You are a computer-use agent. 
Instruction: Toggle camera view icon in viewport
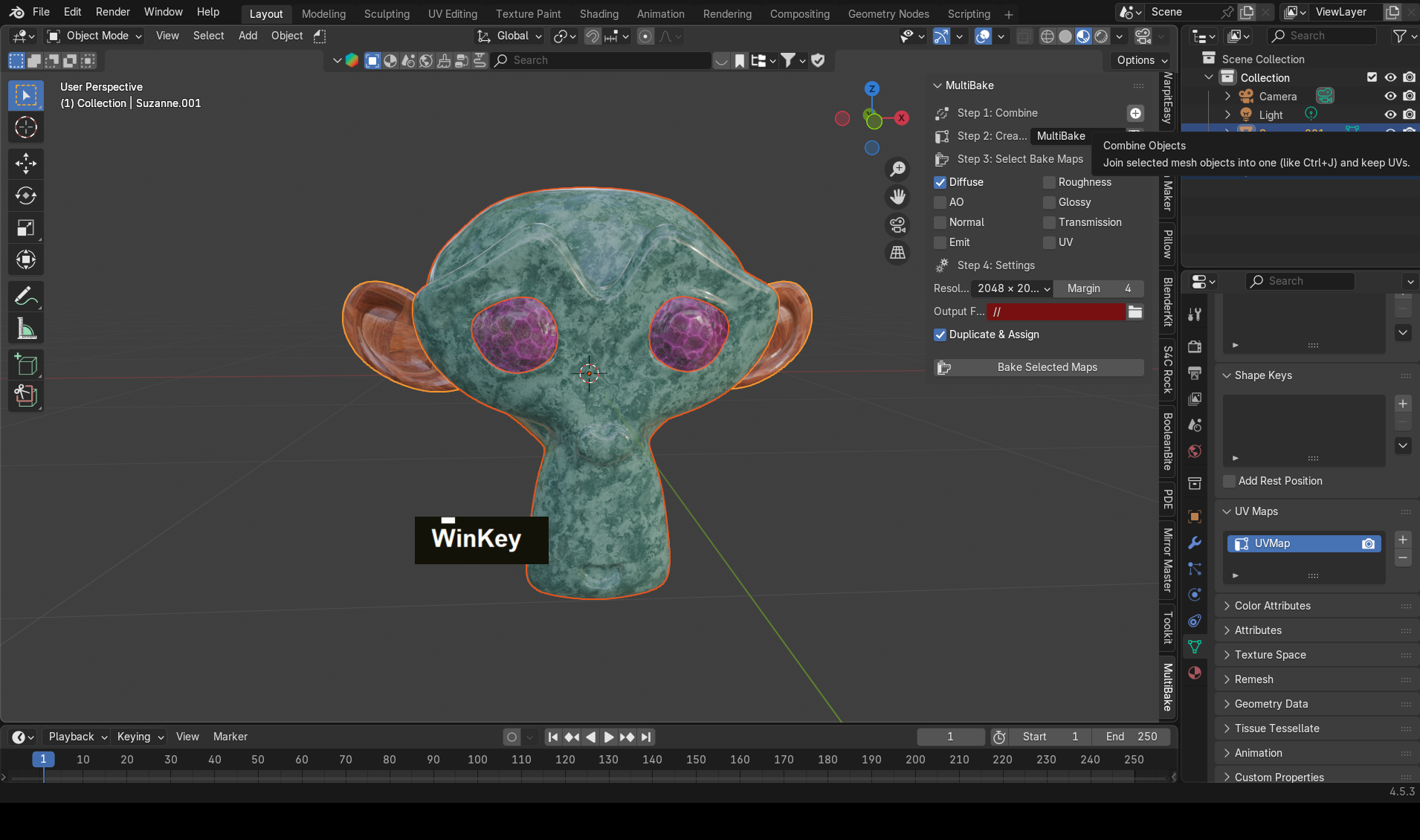(898, 224)
